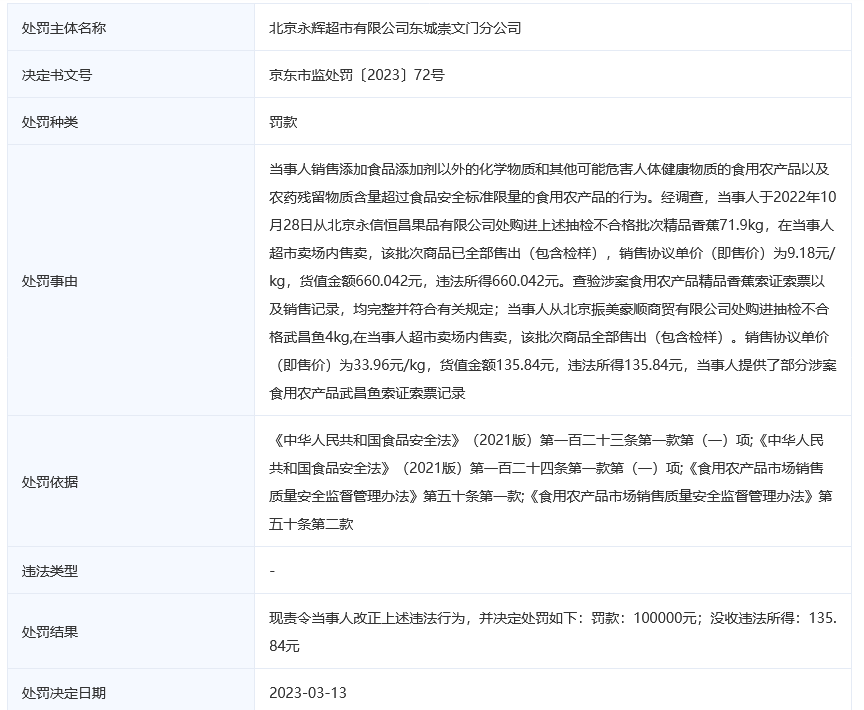
Task: Click the 处罚决定日期 row label
Action: [63, 692]
